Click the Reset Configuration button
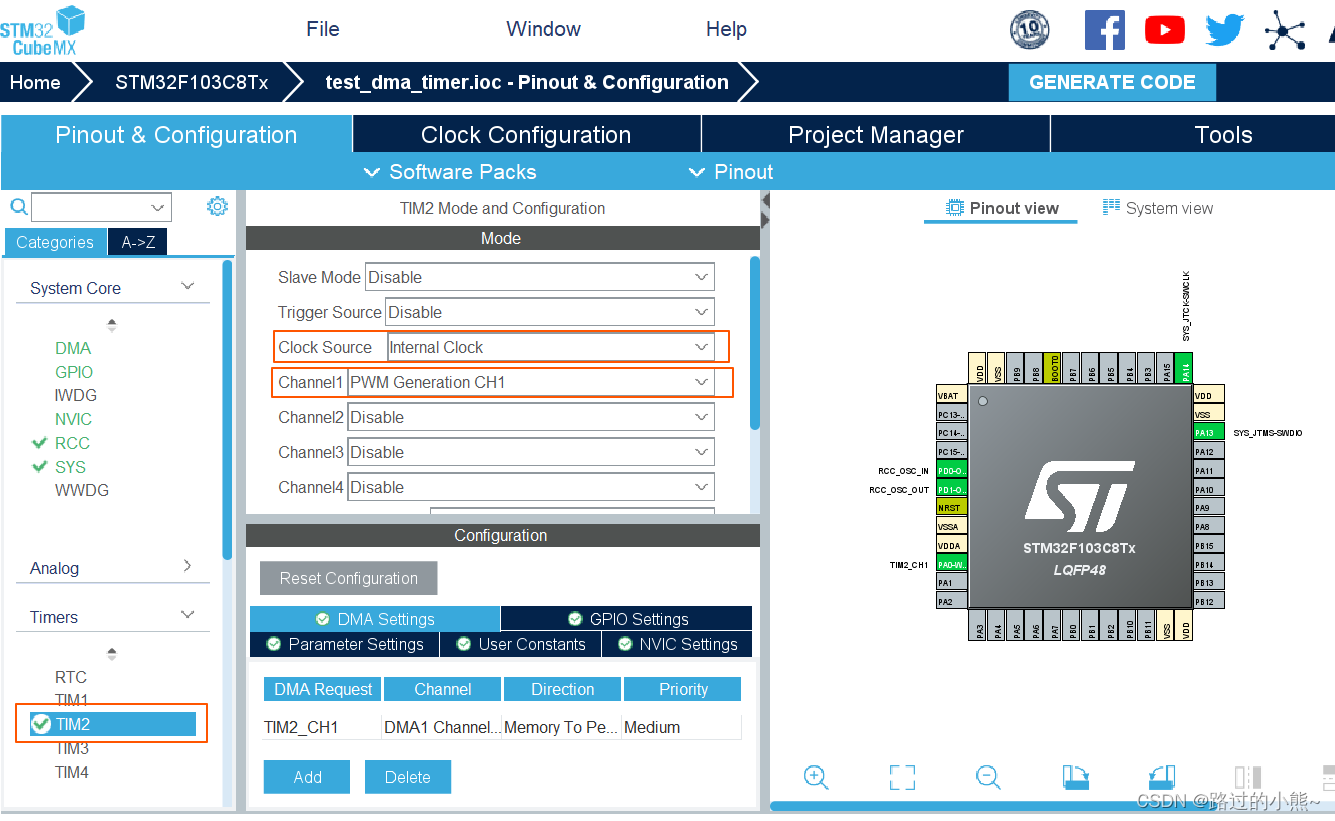Screen dimensions: 1335x821 [x=349, y=578]
